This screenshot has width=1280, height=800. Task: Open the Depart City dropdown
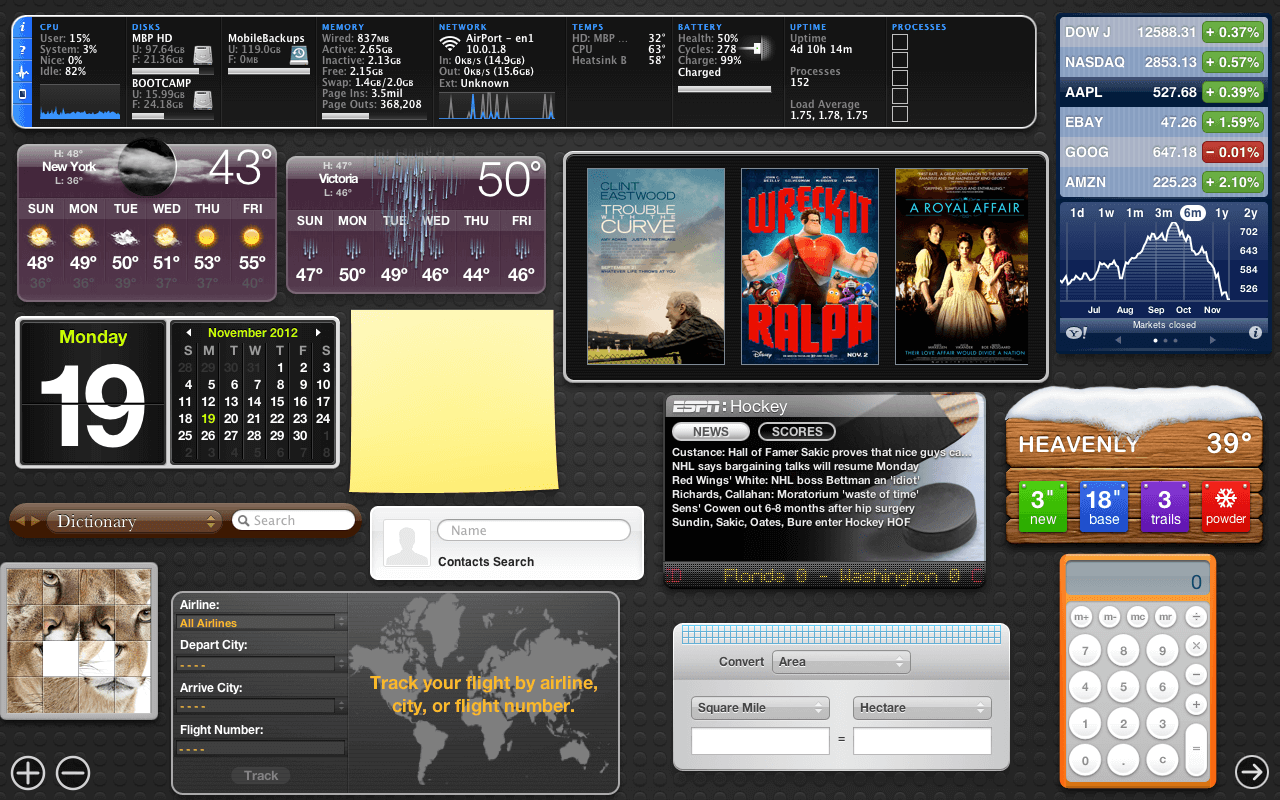pyautogui.click(x=262, y=664)
